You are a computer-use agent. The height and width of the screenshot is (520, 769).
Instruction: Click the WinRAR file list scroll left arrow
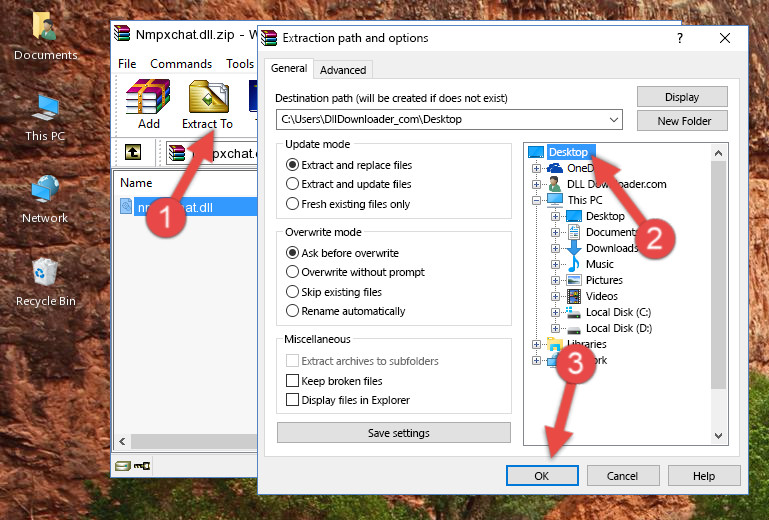coord(122,441)
